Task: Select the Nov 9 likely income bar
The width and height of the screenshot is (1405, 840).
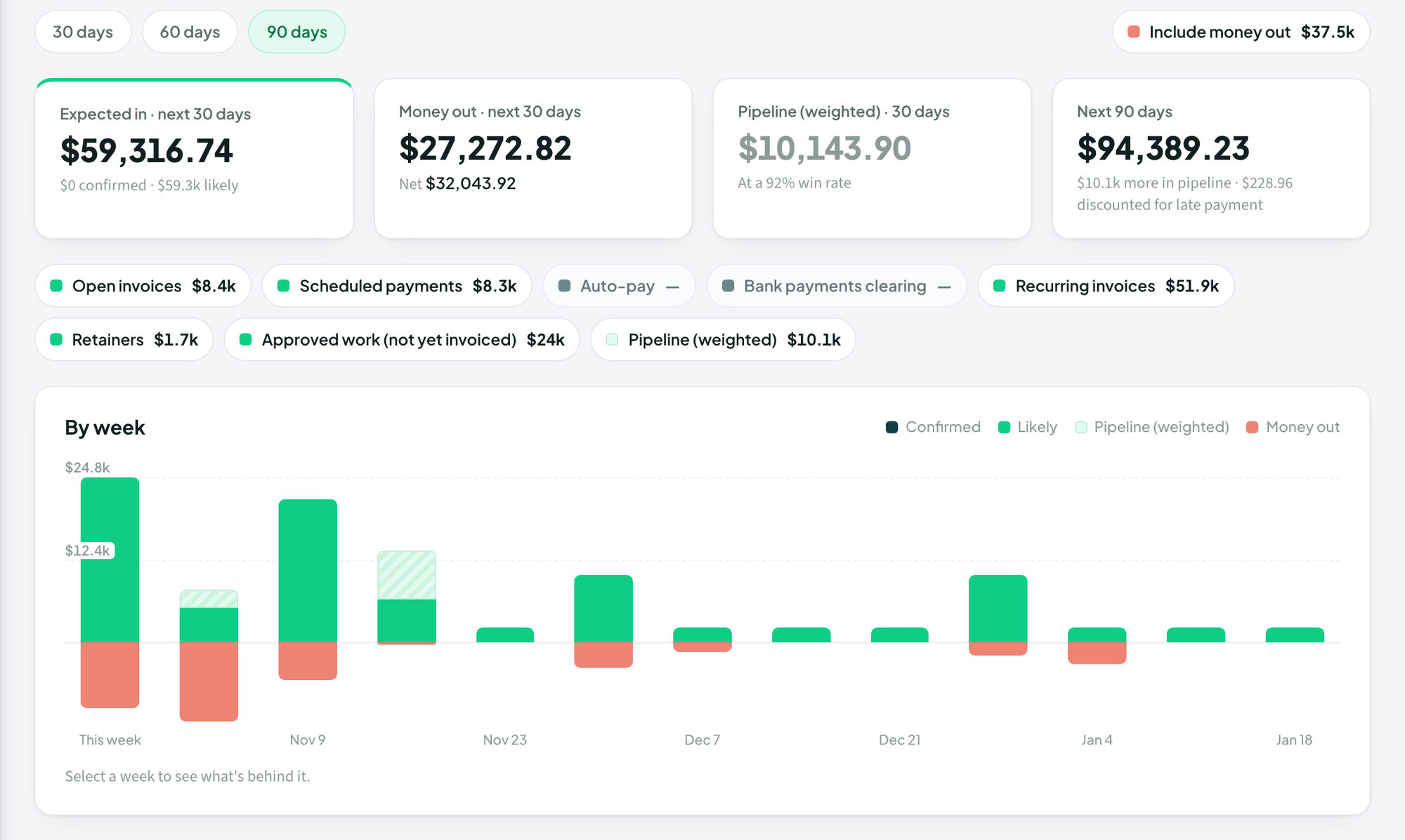Action: [308, 571]
